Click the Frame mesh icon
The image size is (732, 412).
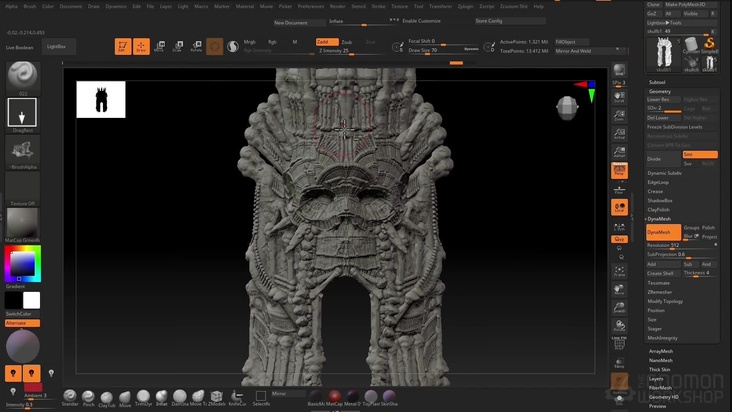click(619, 271)
